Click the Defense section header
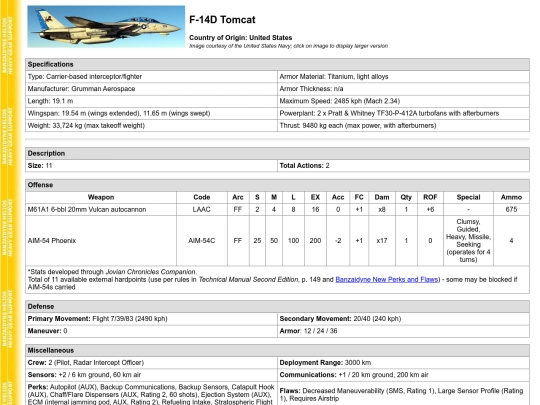The height and width of the screenshot is (405, 540). pyautogui.click(x=277, y=307)
